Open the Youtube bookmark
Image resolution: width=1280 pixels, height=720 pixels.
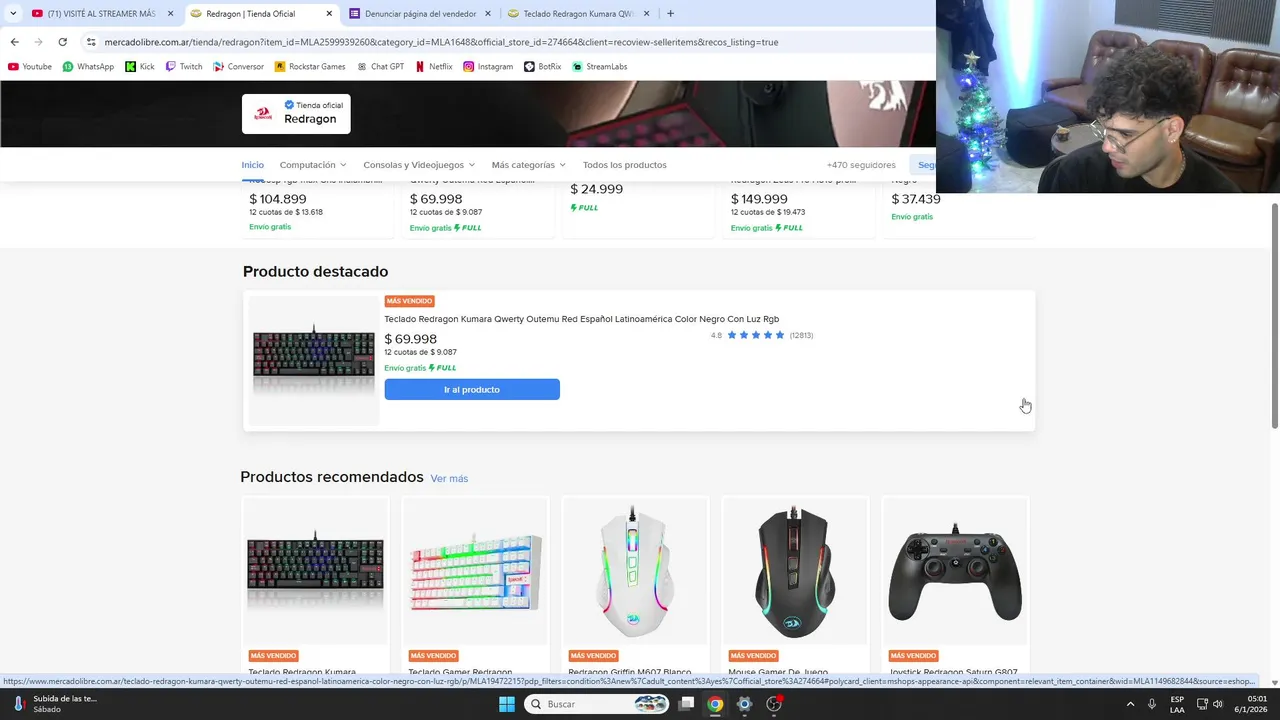tap(30, 67)
